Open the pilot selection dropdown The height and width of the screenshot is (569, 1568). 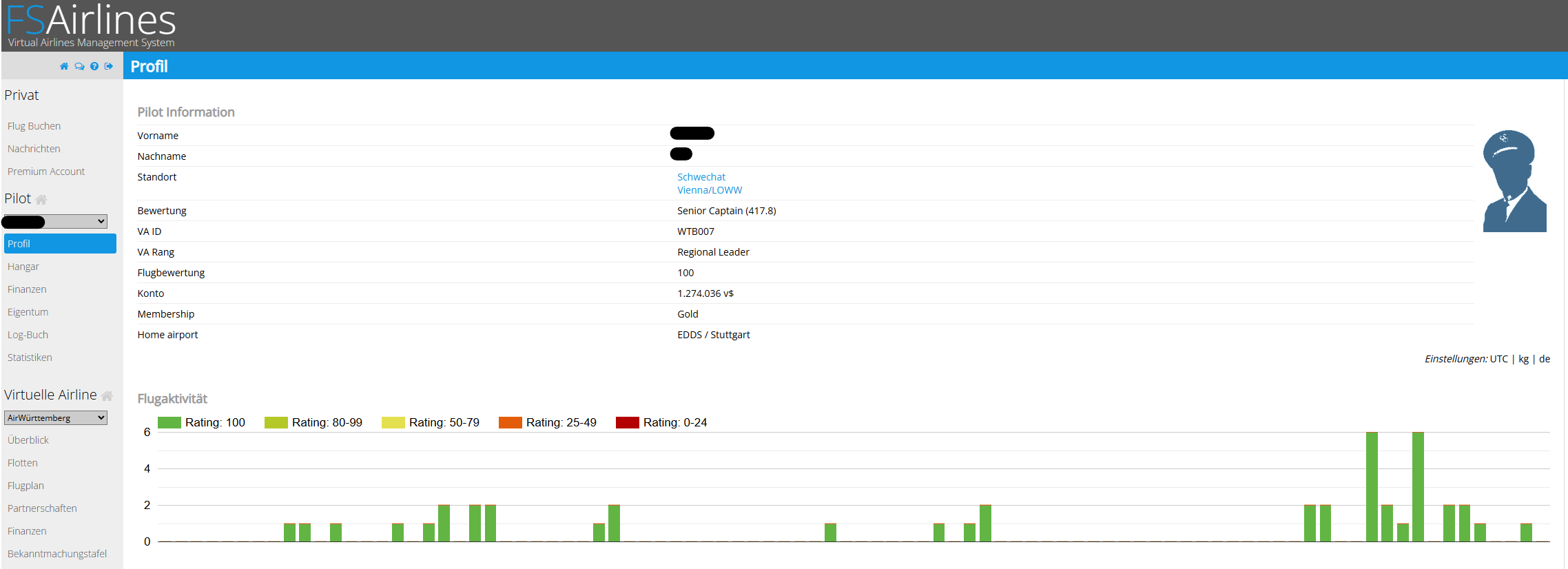[x=56, y=221]
